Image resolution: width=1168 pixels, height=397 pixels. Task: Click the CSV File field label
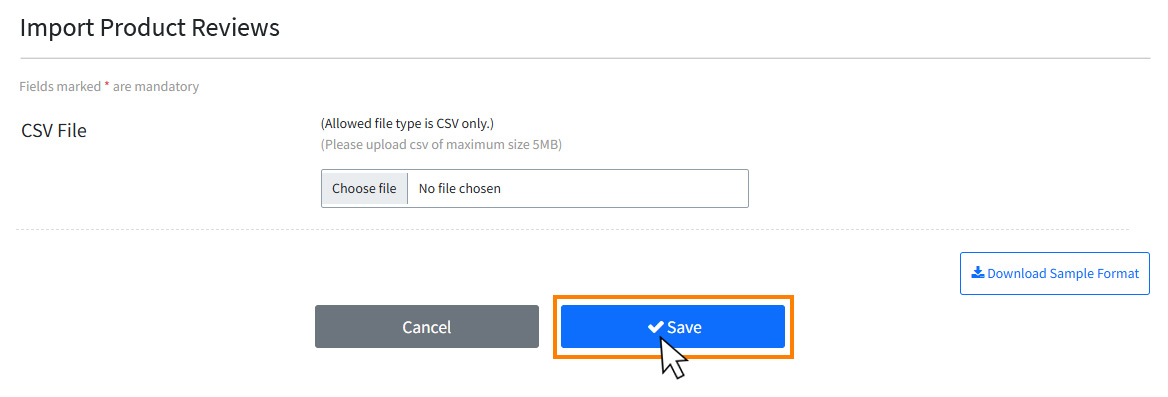[54, 131]
